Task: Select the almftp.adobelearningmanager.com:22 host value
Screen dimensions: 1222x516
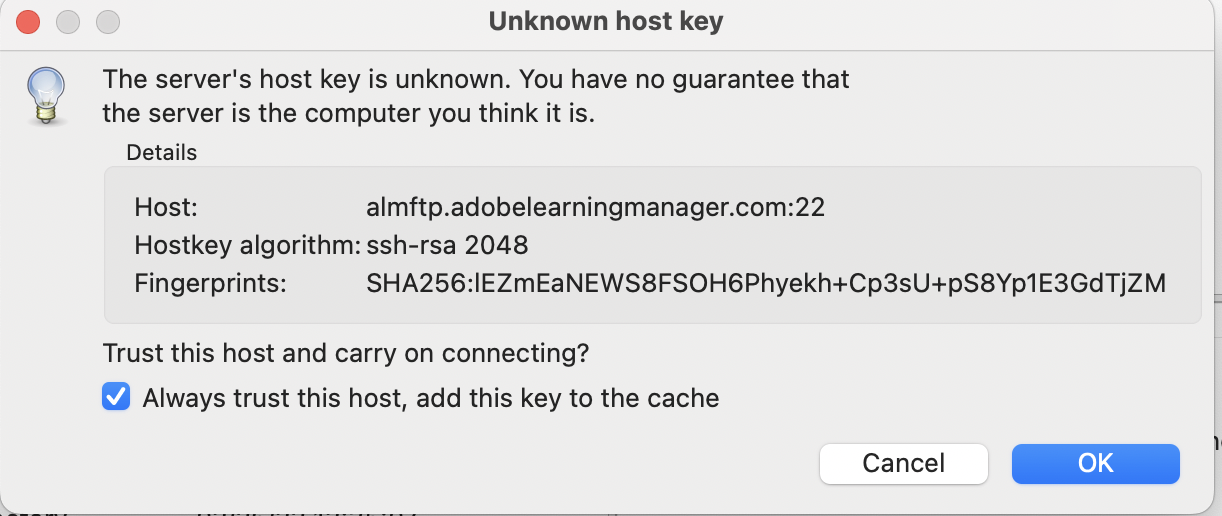Action: 595,208
